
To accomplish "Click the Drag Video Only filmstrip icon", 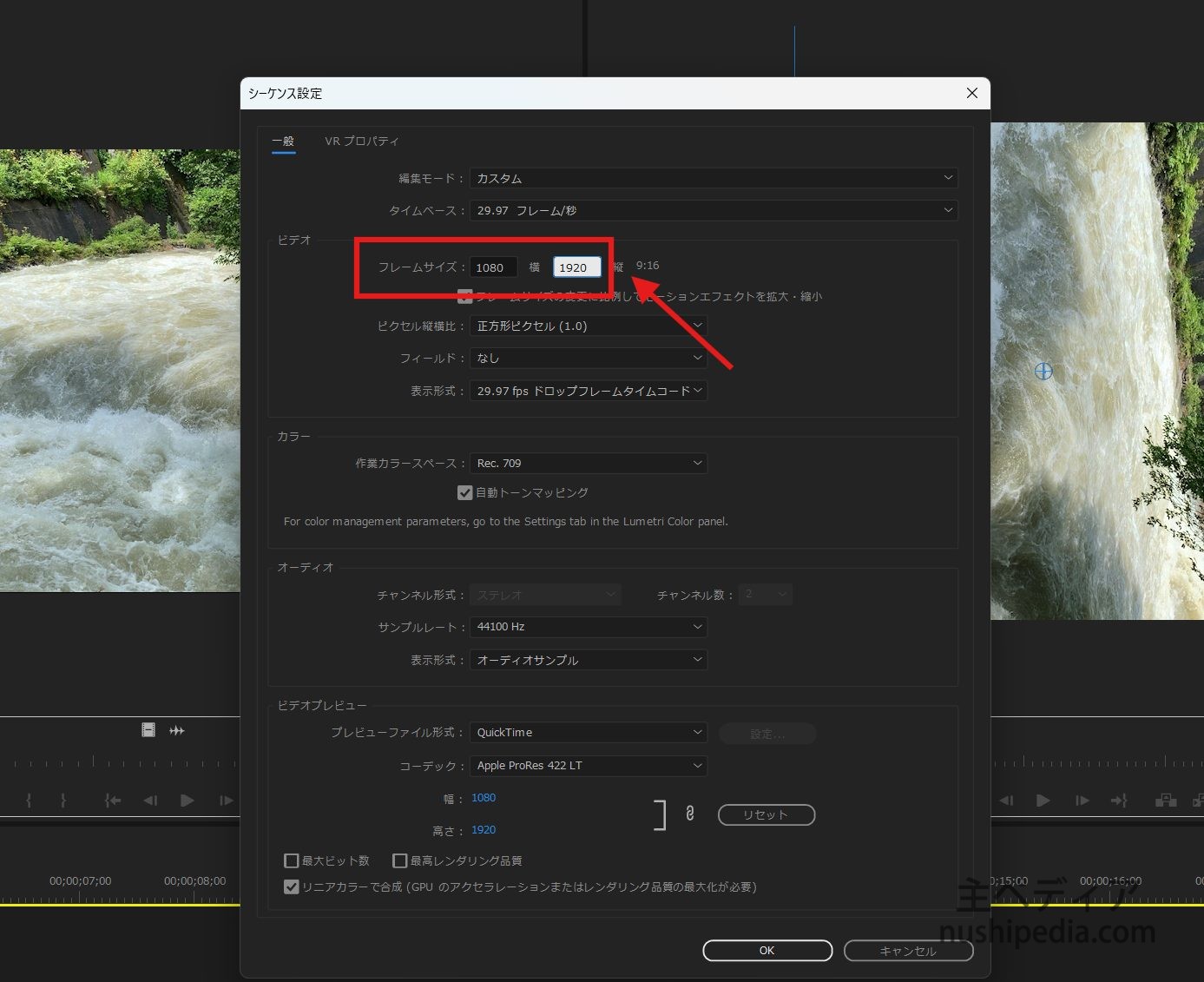I will click(148, 730).
